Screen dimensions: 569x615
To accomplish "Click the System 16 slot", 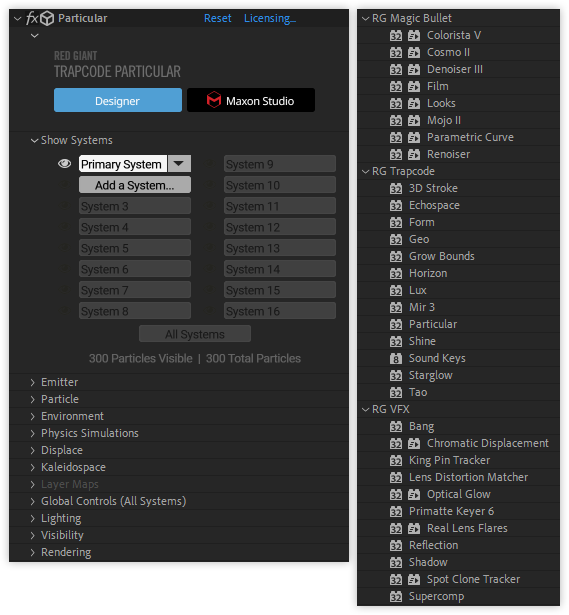I will click(x=280, y=311).
